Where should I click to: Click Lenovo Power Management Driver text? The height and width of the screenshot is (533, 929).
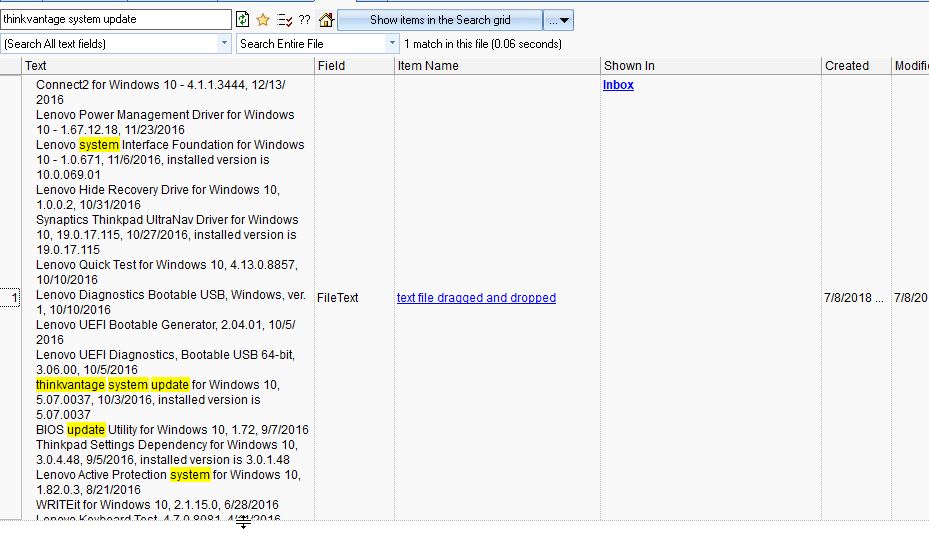[165, 122]
